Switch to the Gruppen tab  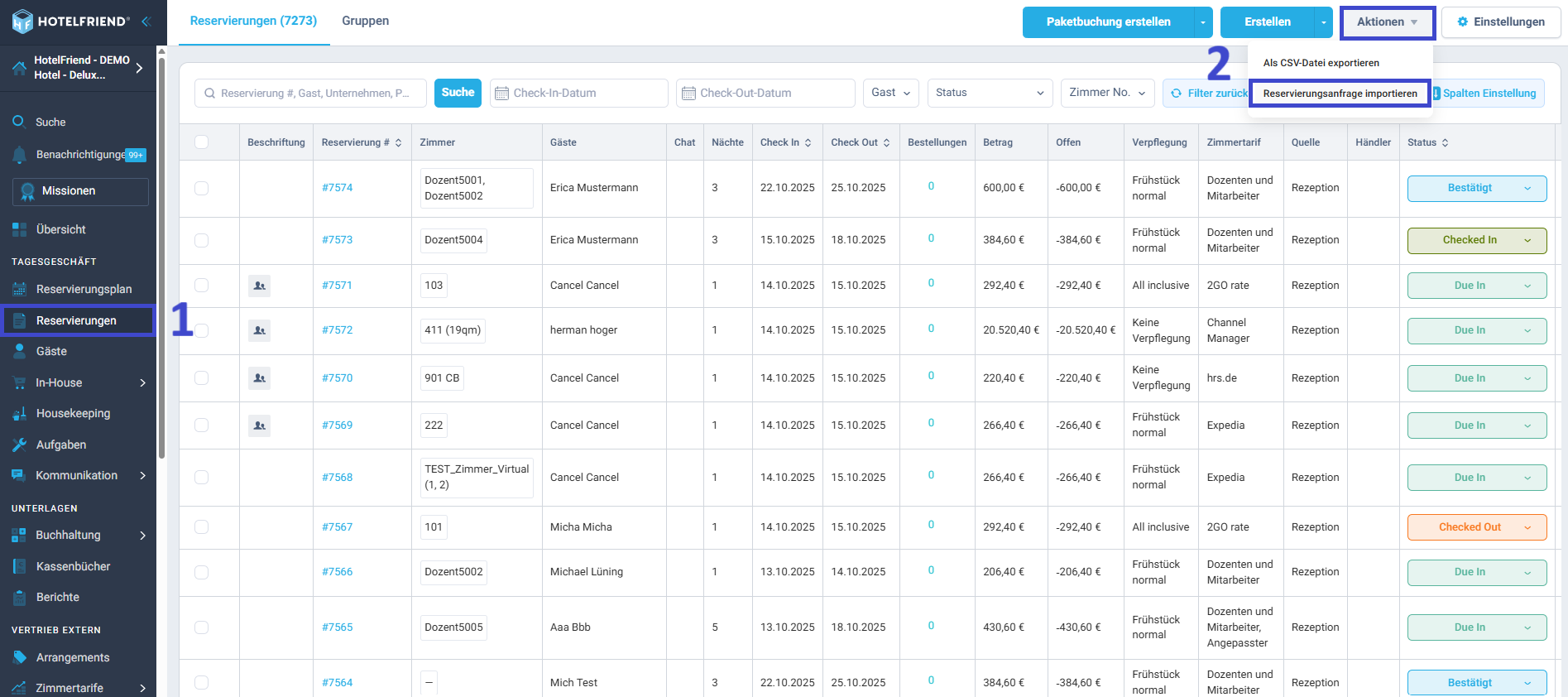(366, 22)
